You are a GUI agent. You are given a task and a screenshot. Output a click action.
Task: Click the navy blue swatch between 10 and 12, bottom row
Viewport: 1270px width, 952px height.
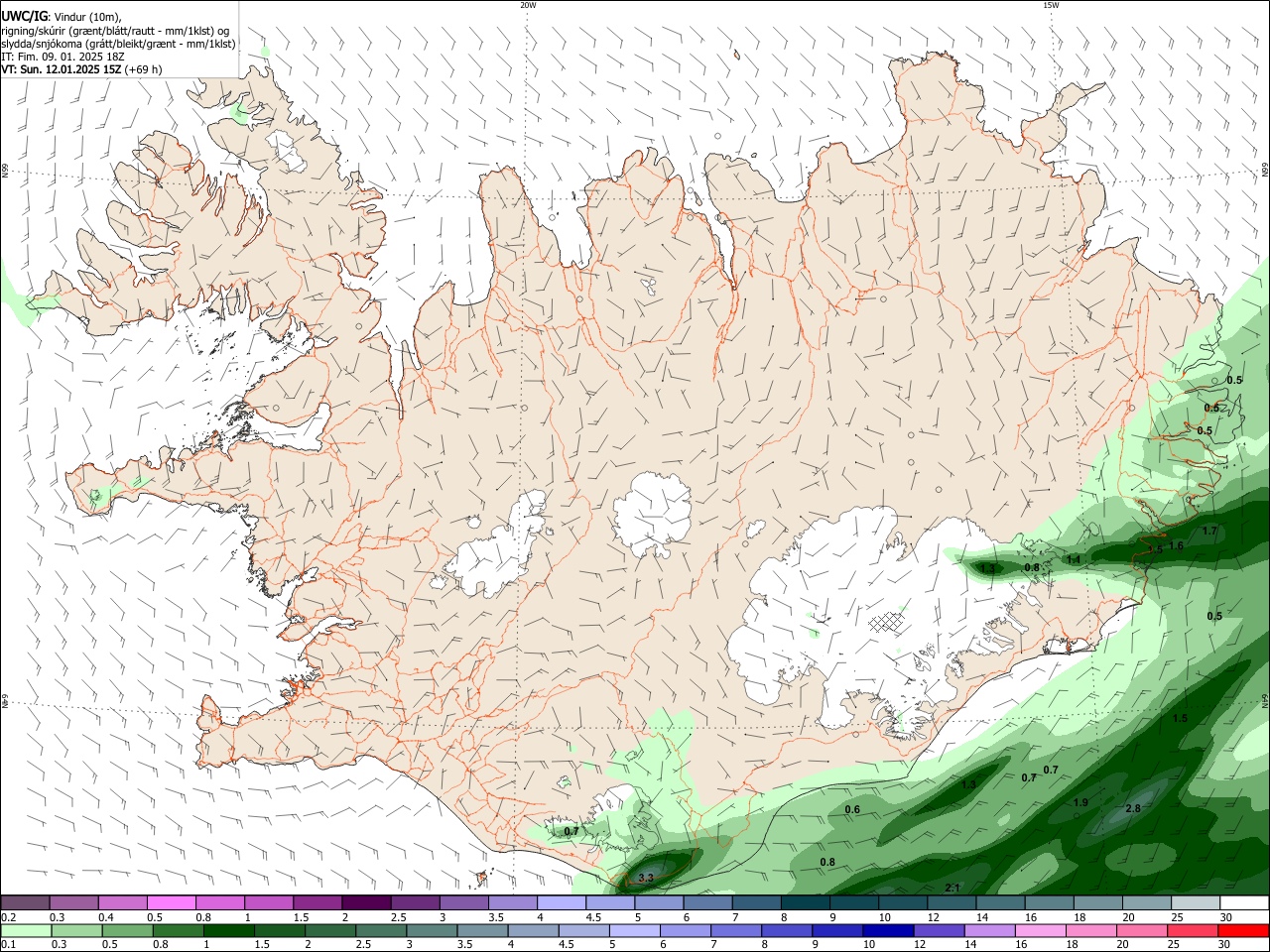click(x=888, y=930)
